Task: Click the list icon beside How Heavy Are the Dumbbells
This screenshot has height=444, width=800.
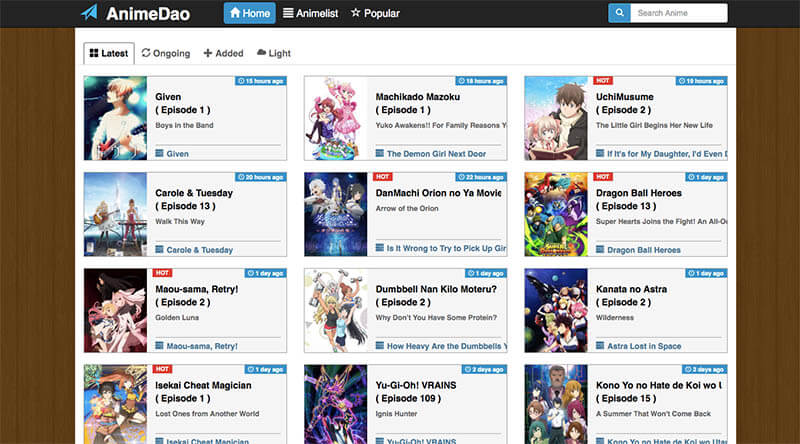Action: coord(380,346)
